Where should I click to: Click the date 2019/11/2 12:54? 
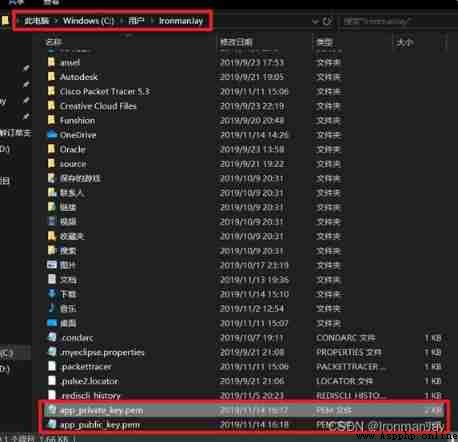point(252,309)
